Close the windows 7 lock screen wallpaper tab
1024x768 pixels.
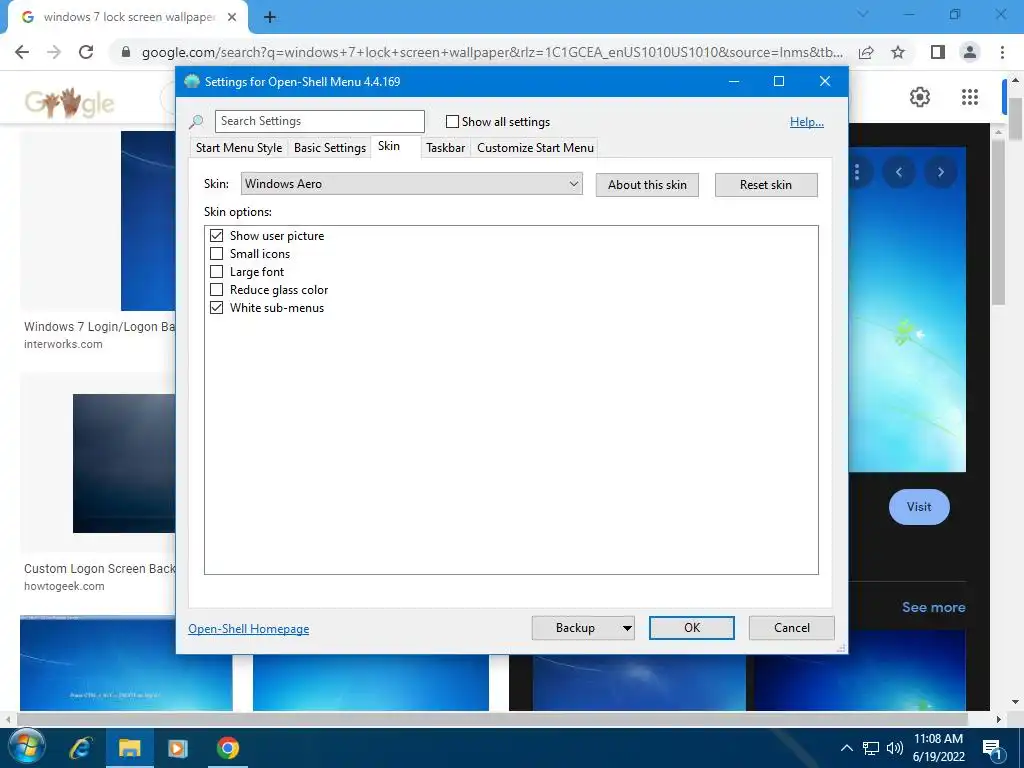232,18
